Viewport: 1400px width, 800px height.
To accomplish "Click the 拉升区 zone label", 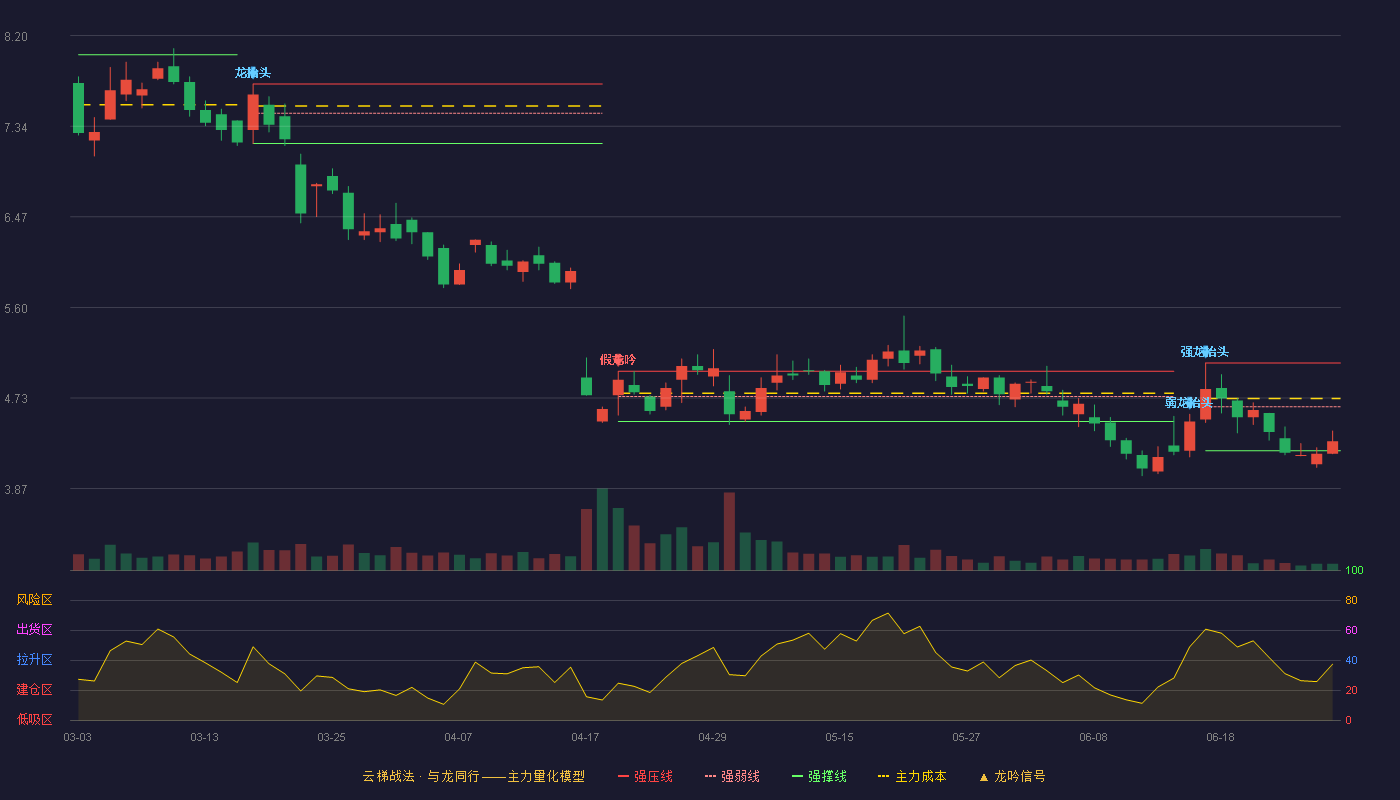I will [34, 660].
